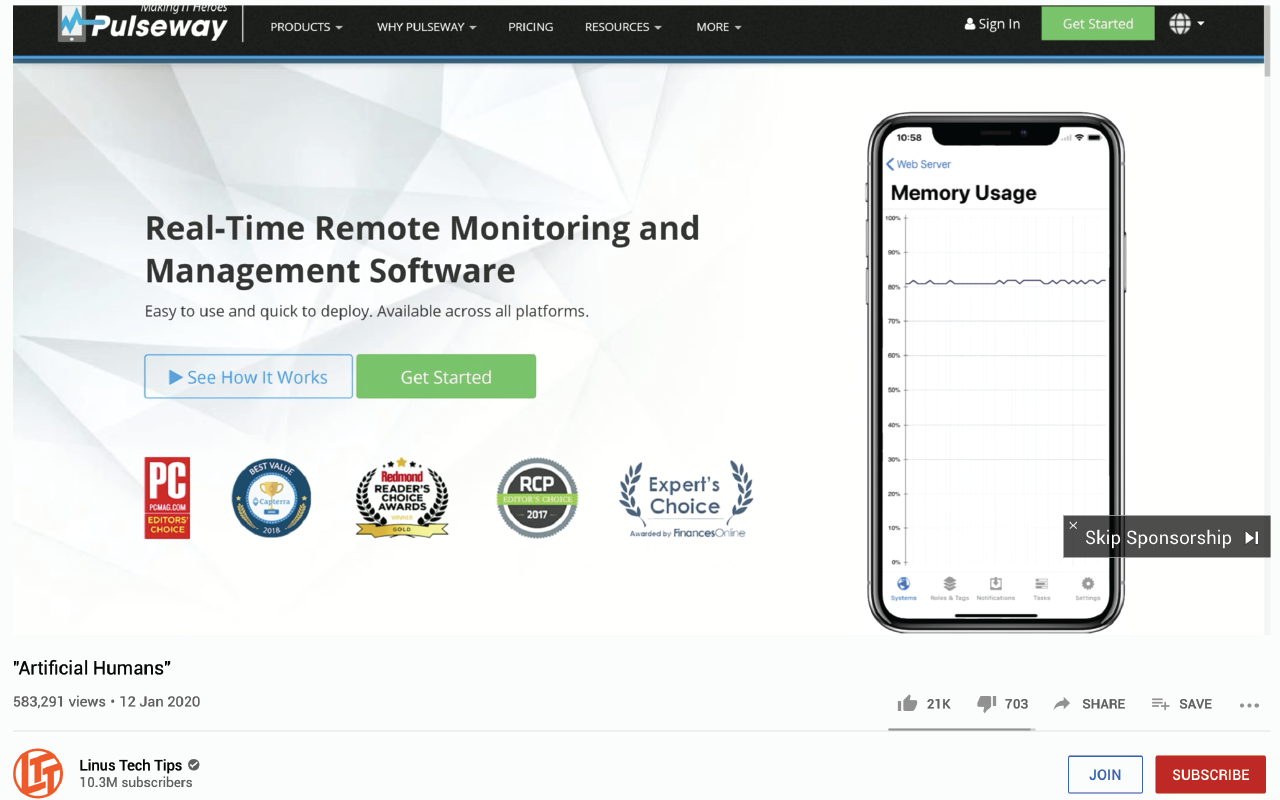Subscribe to Linus Tech Tips
The image size is (1280, 800).
pos(1210,775)
